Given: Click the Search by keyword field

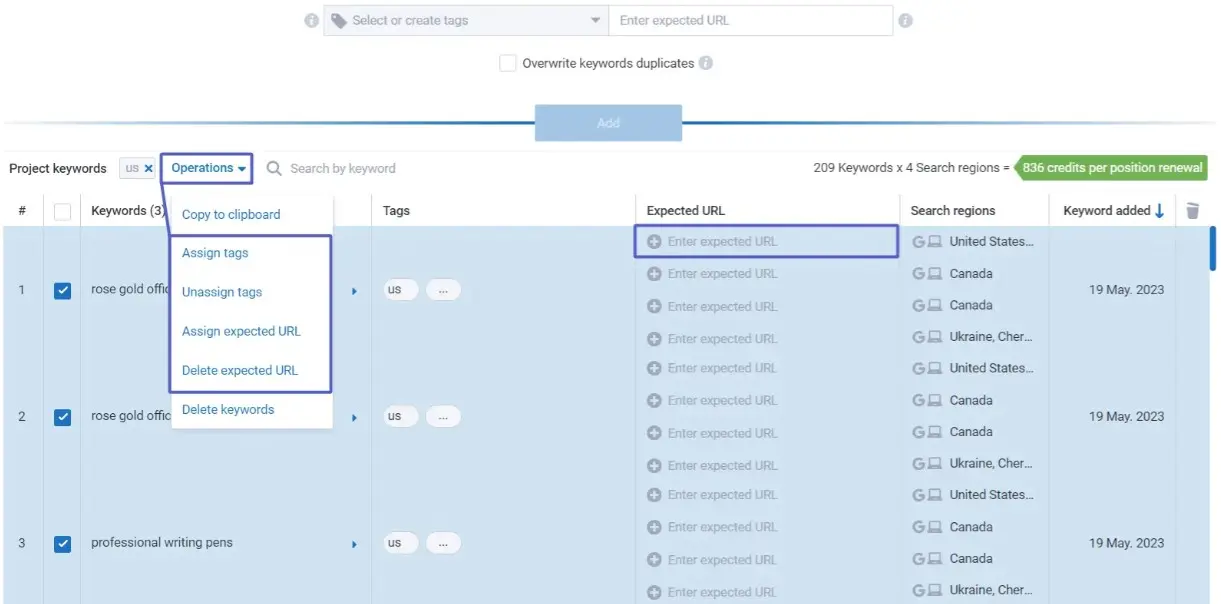Looking at the screenshot, I should coord(342,168).
